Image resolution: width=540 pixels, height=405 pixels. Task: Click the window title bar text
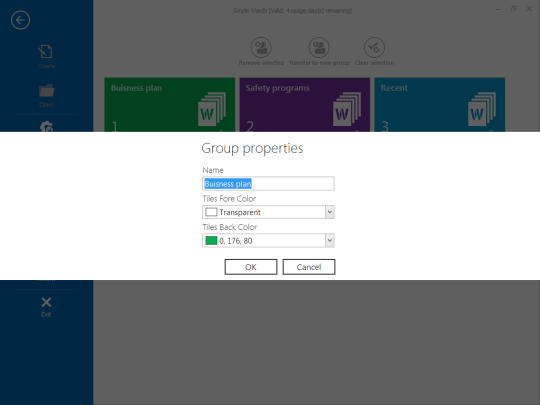coord(292,11)
